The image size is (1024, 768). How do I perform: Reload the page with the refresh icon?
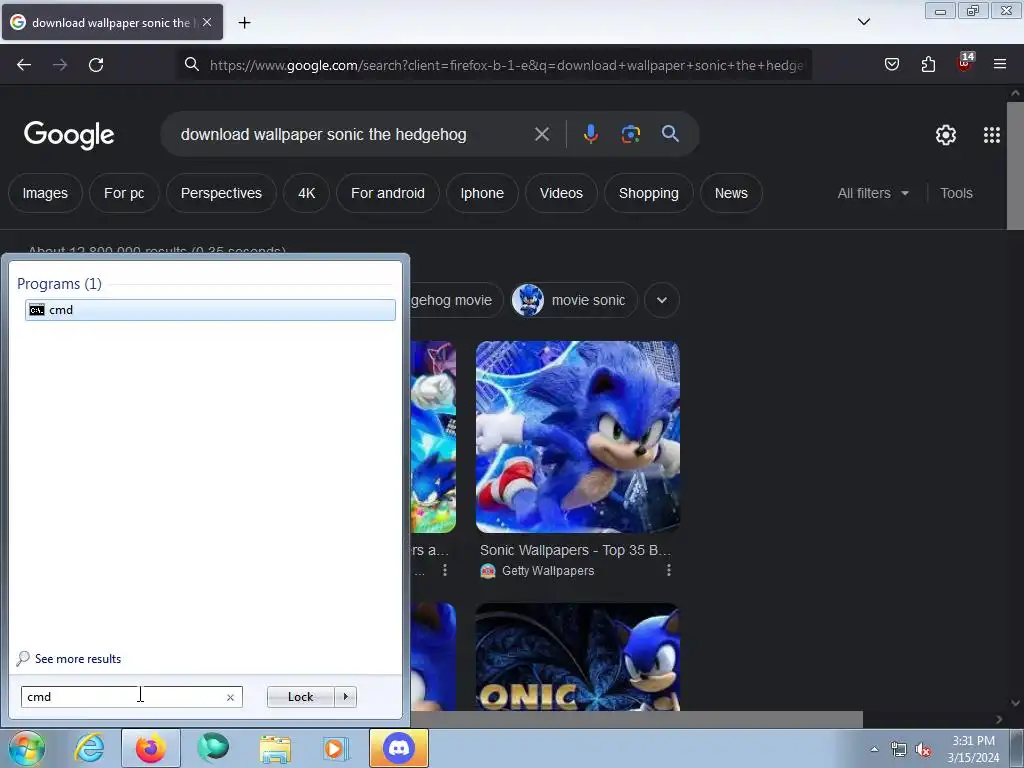pos(96,65)
